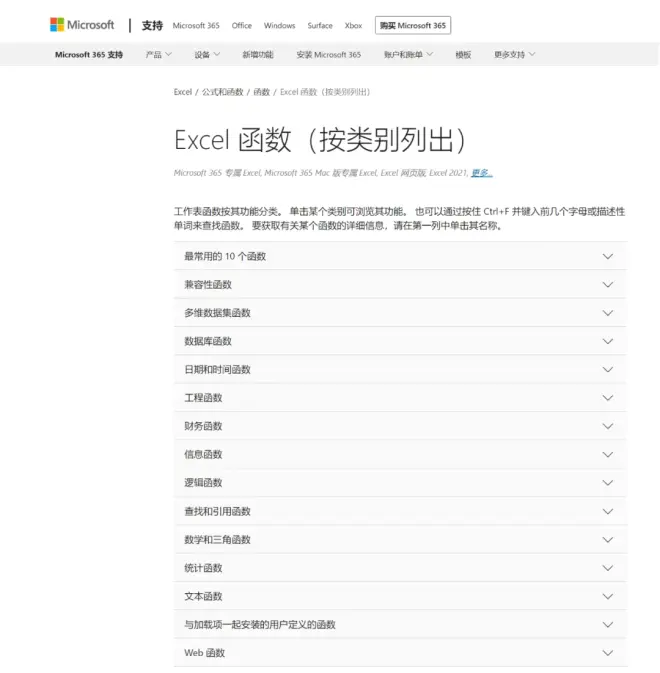Expand the 日期和时间函数 section
The height and width of the screenshot is (673, 660).
(400, 370)
